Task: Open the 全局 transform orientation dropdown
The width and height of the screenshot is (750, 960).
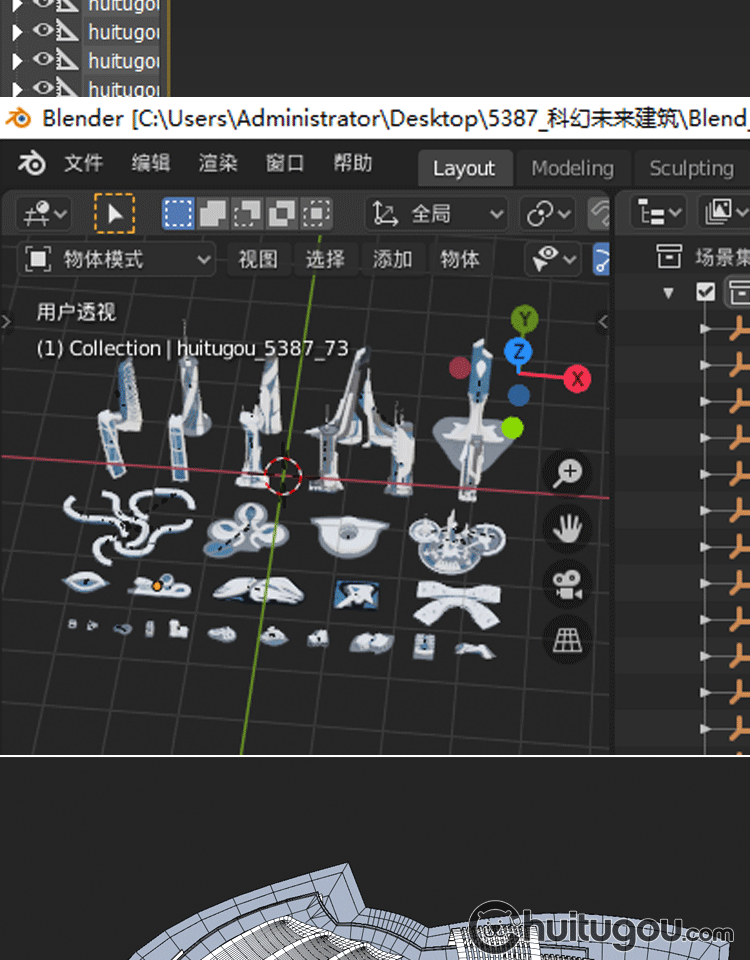Action: tap(438, 213)
